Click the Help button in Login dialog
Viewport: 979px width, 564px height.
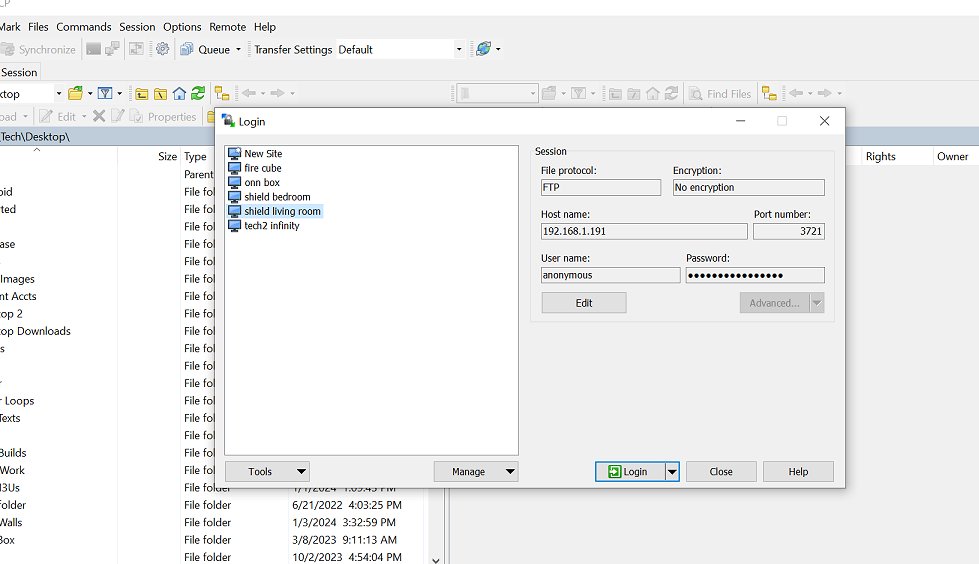[798, 472]
